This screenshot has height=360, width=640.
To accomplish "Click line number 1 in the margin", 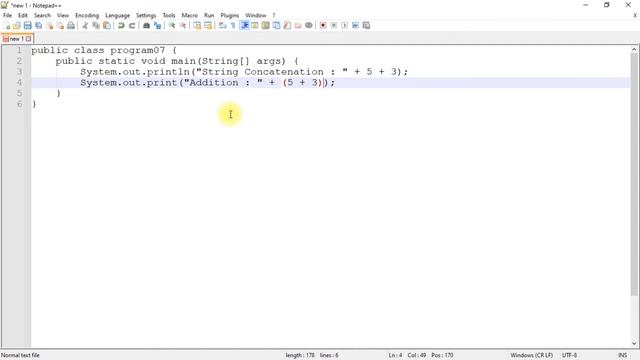I will (x=19, y=50).
